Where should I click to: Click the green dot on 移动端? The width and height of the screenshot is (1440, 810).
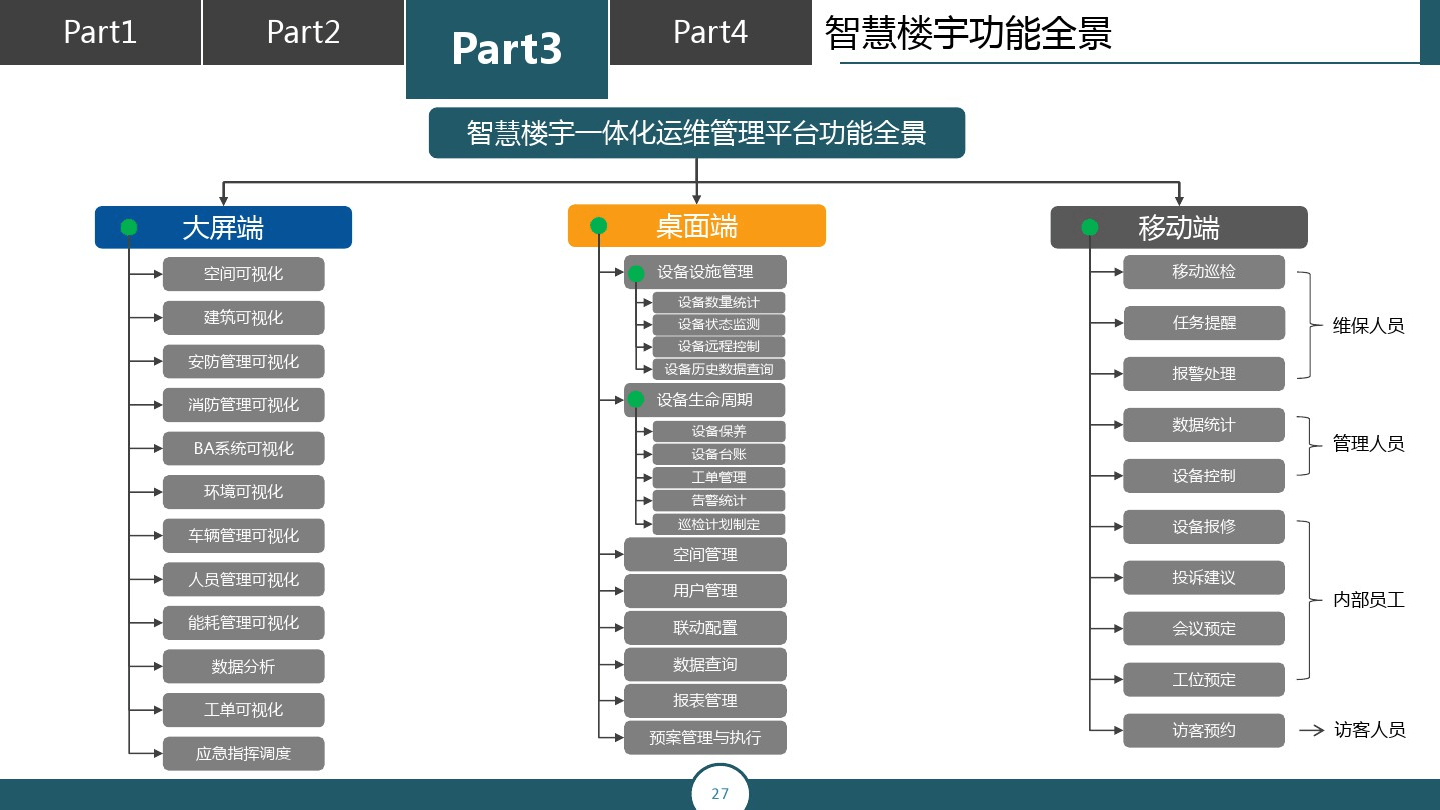pos(1090,227)
